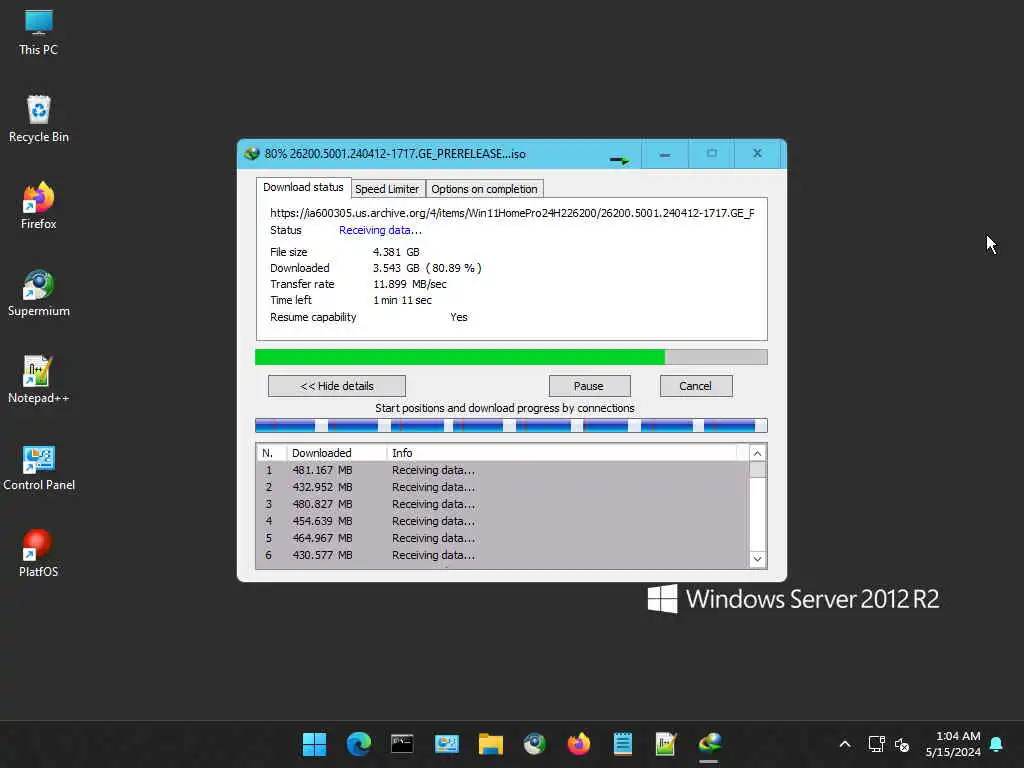The image size is (1024, 768).
Task: Click transfer rate 11.899 MB/sec
Action: click(x=409, y=284)
